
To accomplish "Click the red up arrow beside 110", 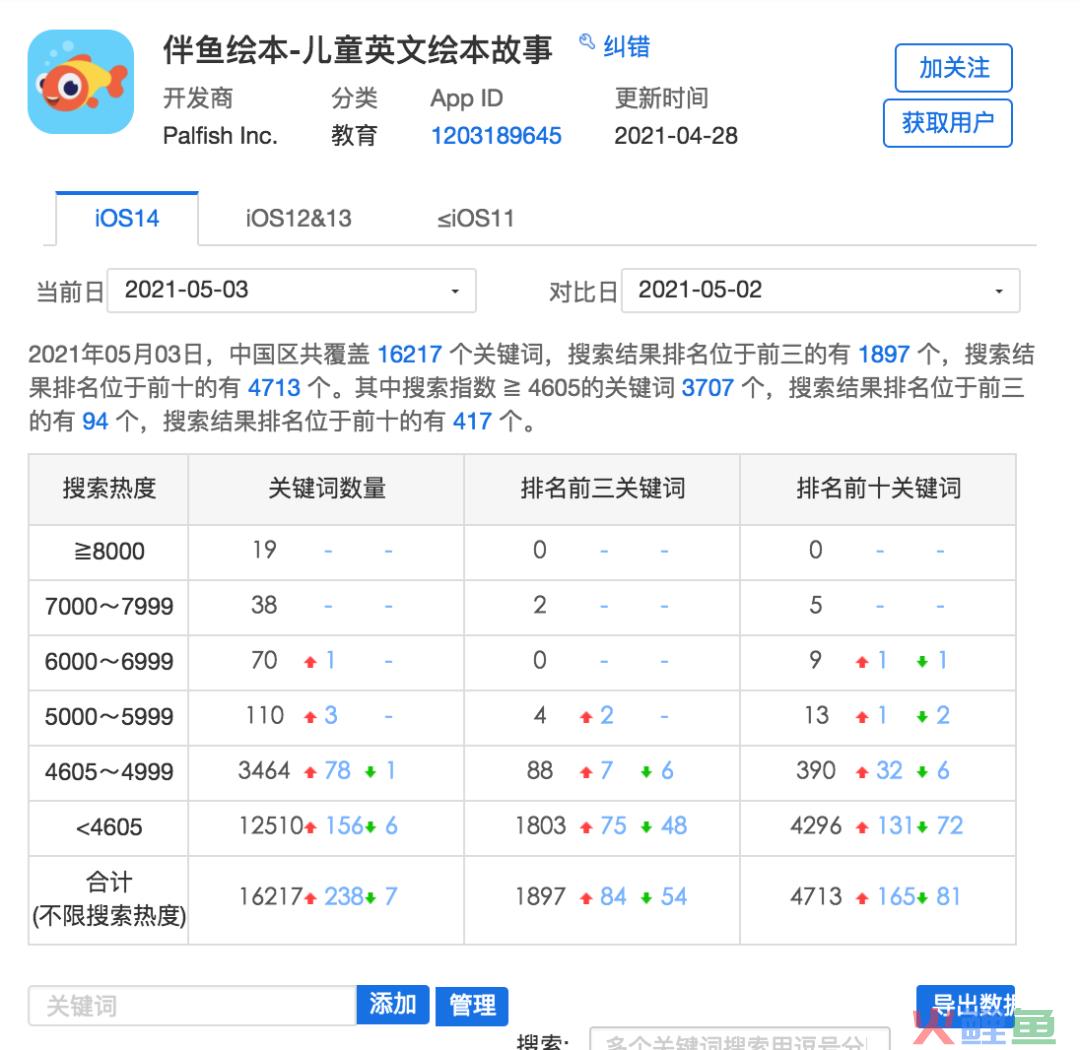I will pyautogui.click(x=310, y=717).
